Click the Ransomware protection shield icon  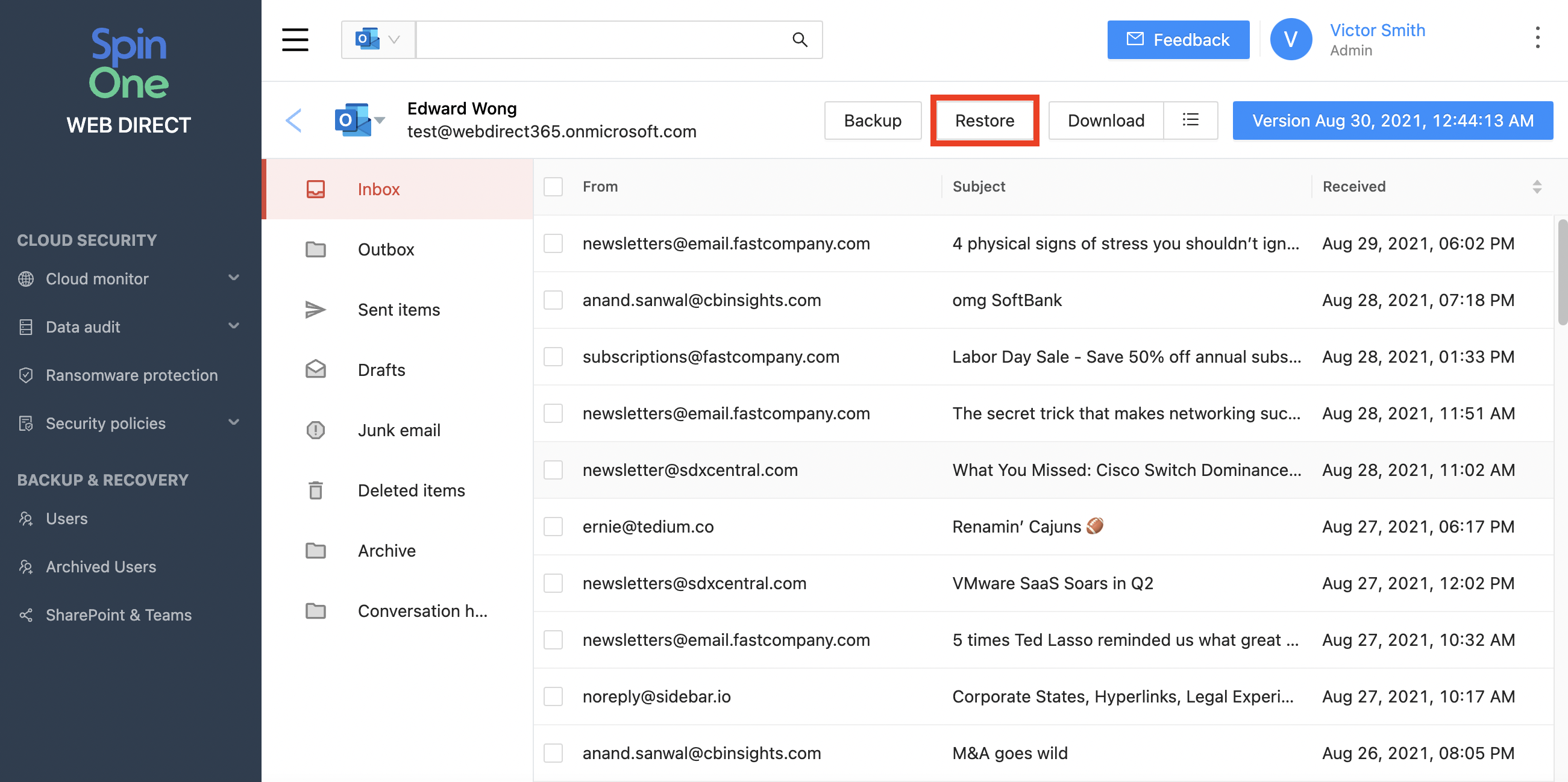coord(25,375)
